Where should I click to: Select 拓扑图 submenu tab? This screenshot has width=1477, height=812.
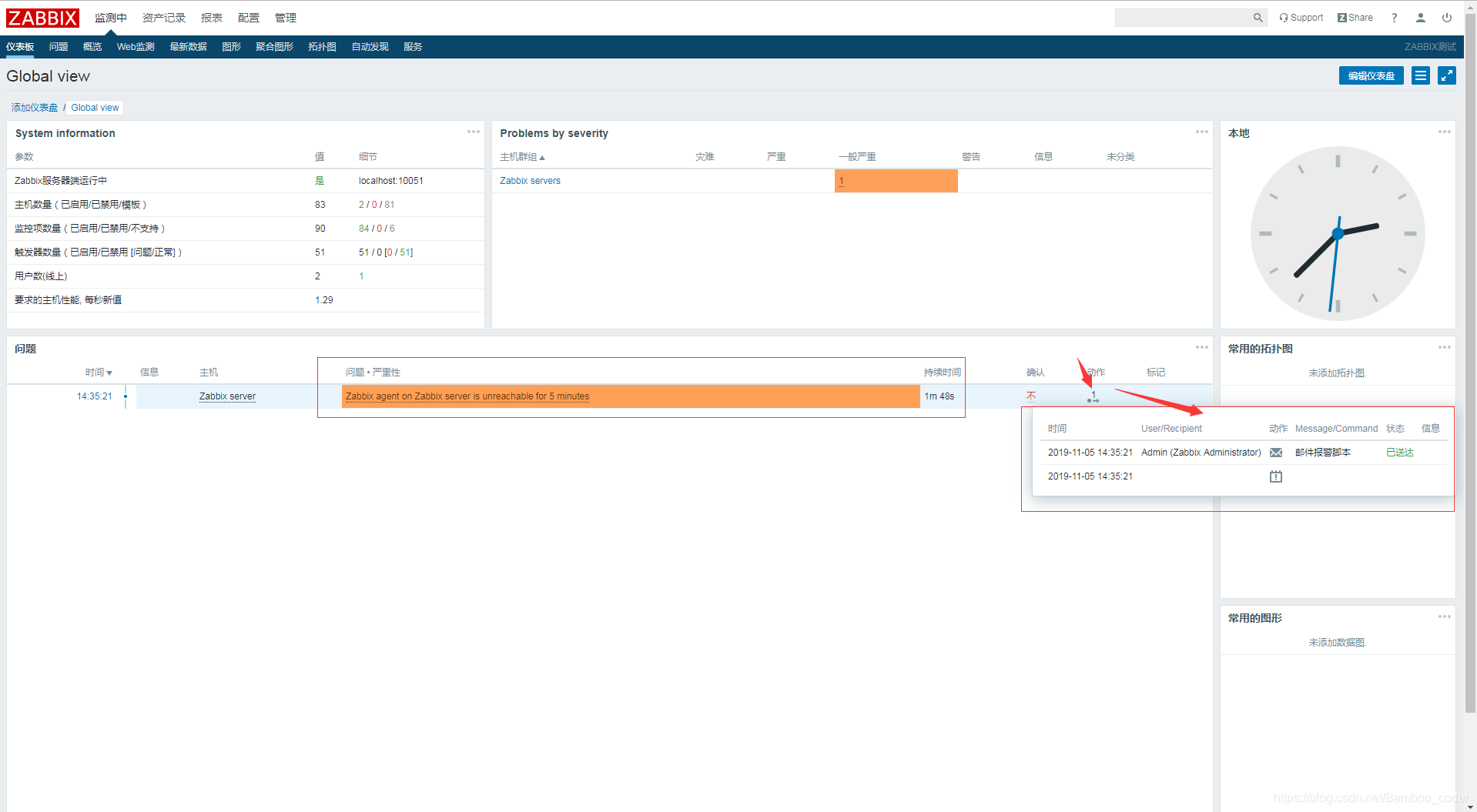point(322,47)
